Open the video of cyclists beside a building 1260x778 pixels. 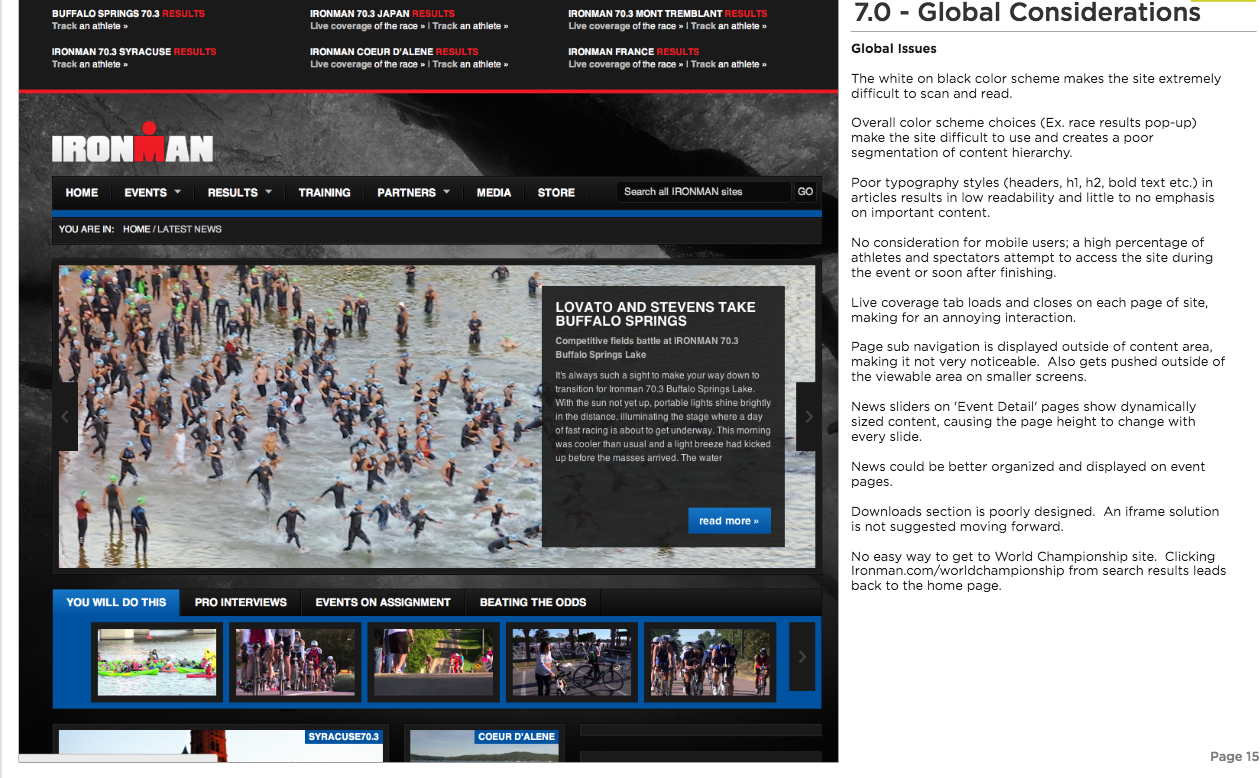click(x=295, y=662)
